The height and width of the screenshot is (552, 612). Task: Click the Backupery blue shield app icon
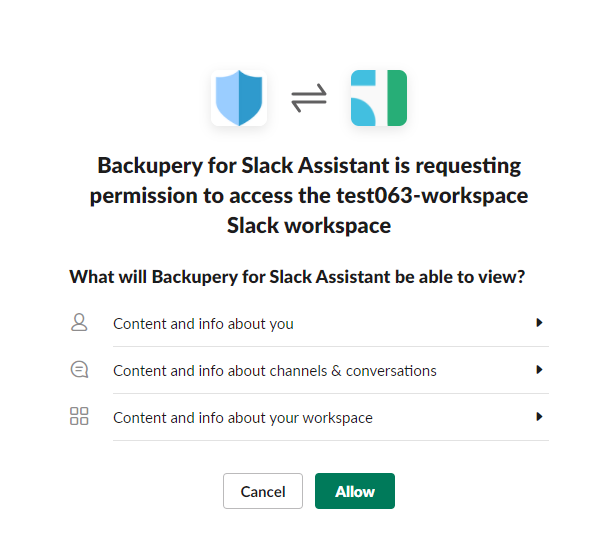point(239,98)
